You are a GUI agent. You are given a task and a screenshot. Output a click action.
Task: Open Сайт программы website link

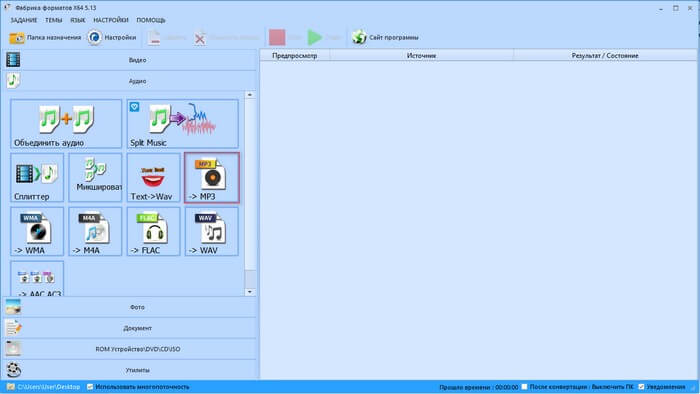pos(385,37)
